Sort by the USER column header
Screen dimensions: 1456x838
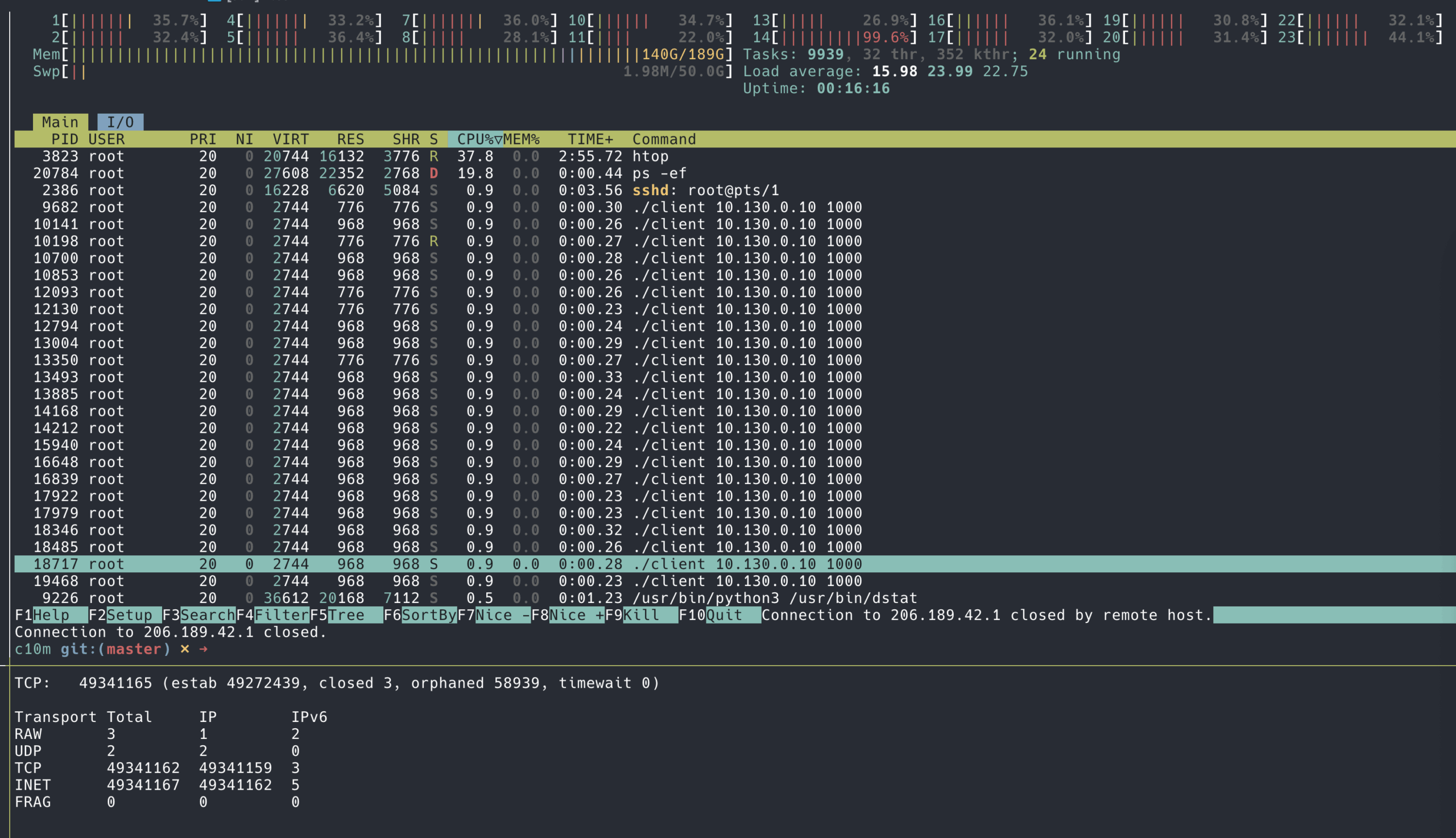[x=106, y=139]
